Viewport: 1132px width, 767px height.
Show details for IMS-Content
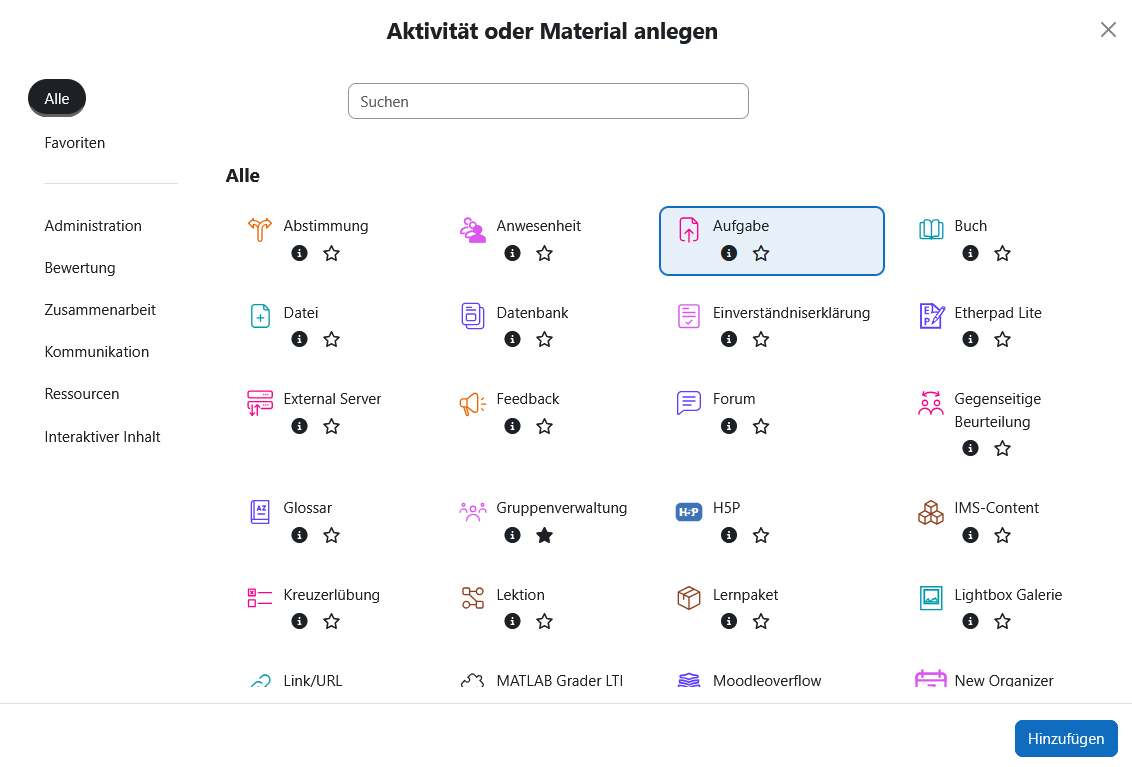point(970,535)
